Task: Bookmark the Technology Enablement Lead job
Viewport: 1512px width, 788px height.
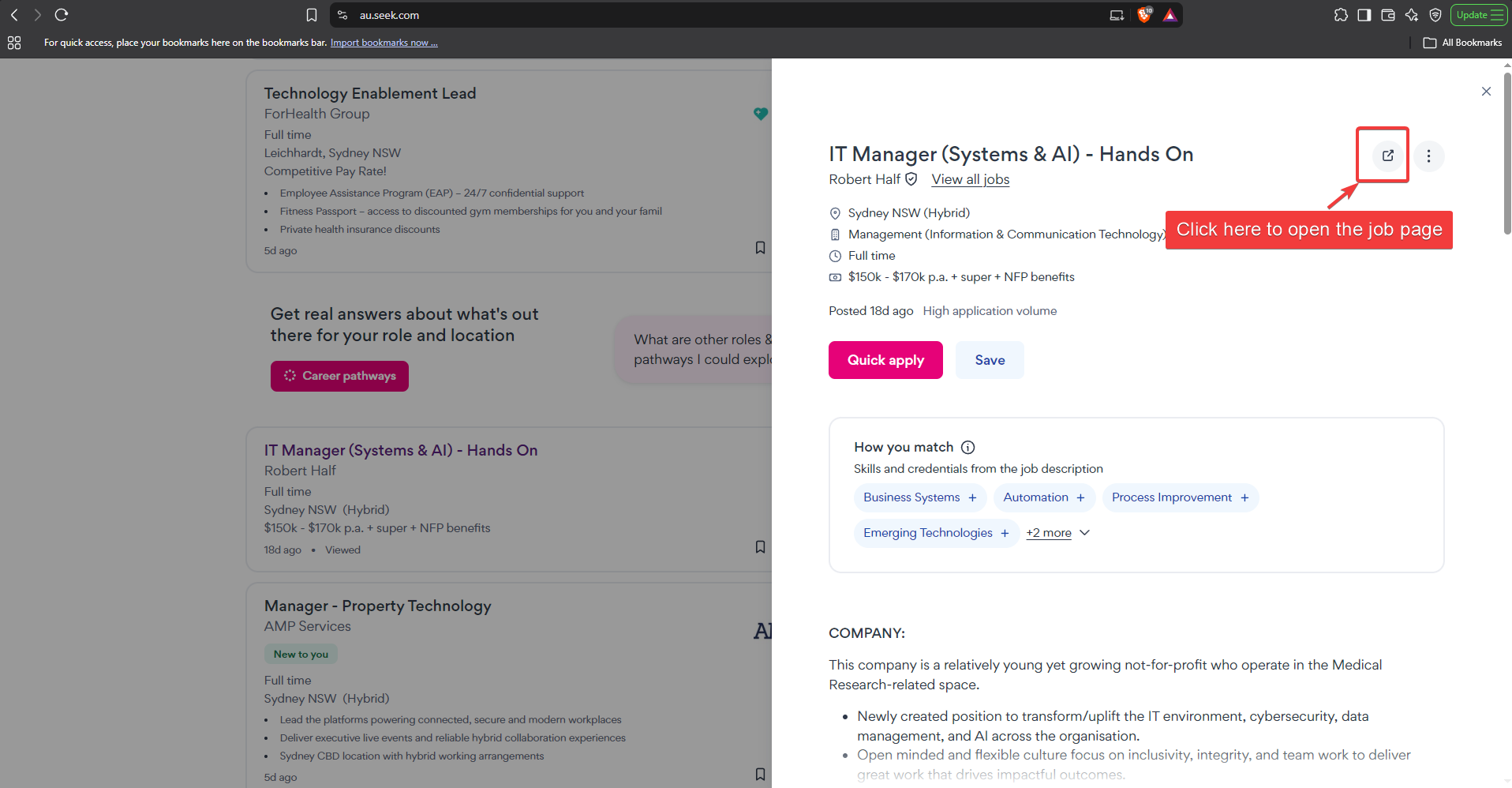Action: coord(760,248)
